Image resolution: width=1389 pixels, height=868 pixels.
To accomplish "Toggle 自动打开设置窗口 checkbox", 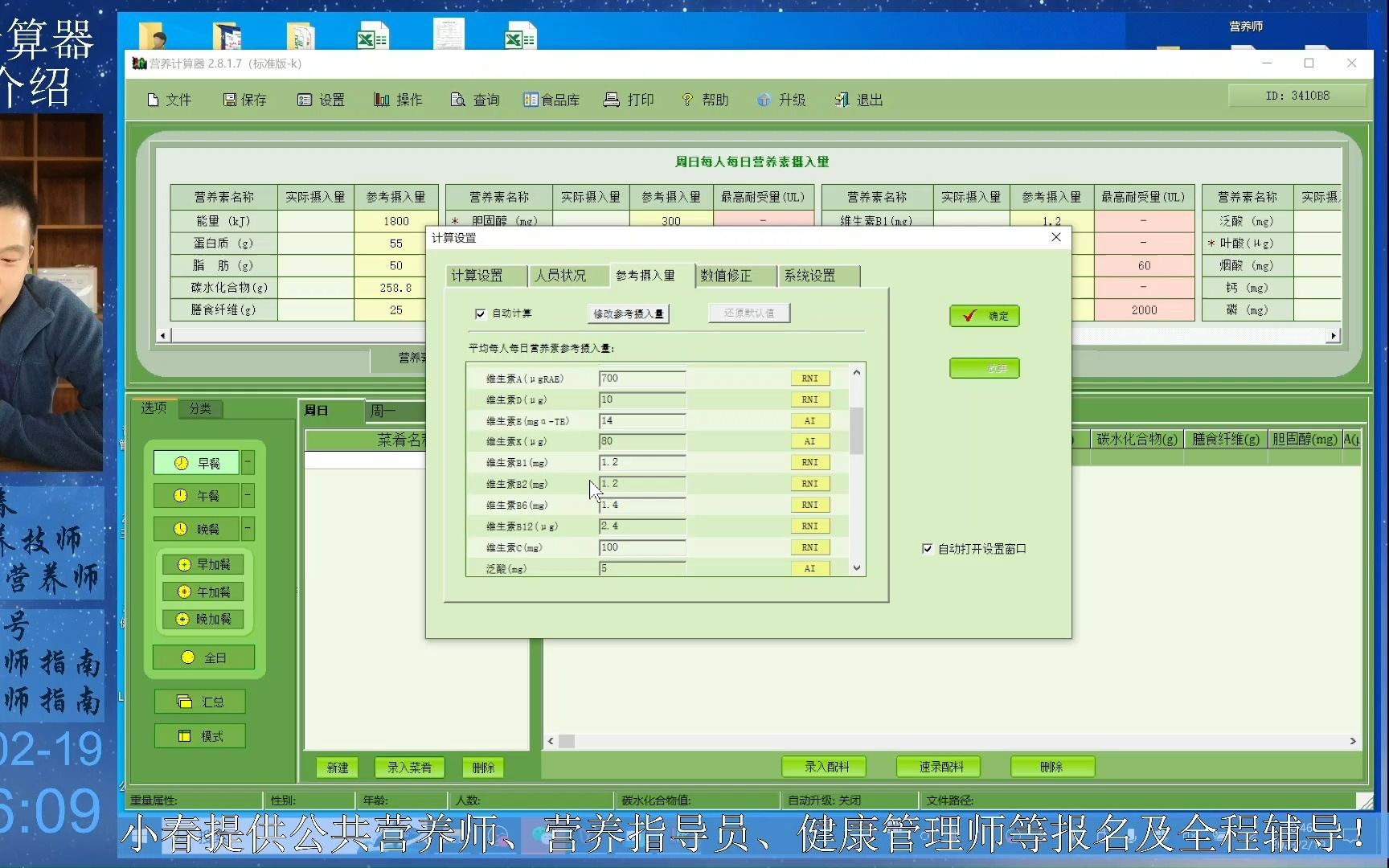I will 927,549.
